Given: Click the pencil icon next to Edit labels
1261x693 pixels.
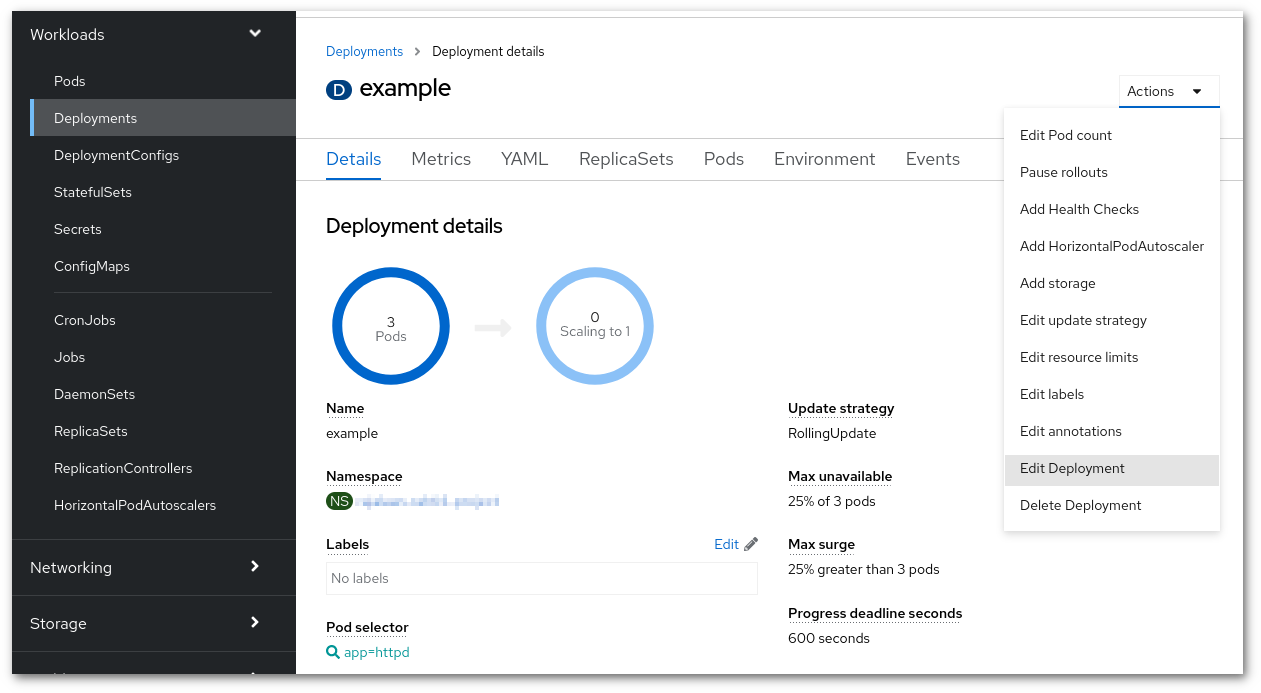Looking at the screenshot, I should [x=751, y=544].
